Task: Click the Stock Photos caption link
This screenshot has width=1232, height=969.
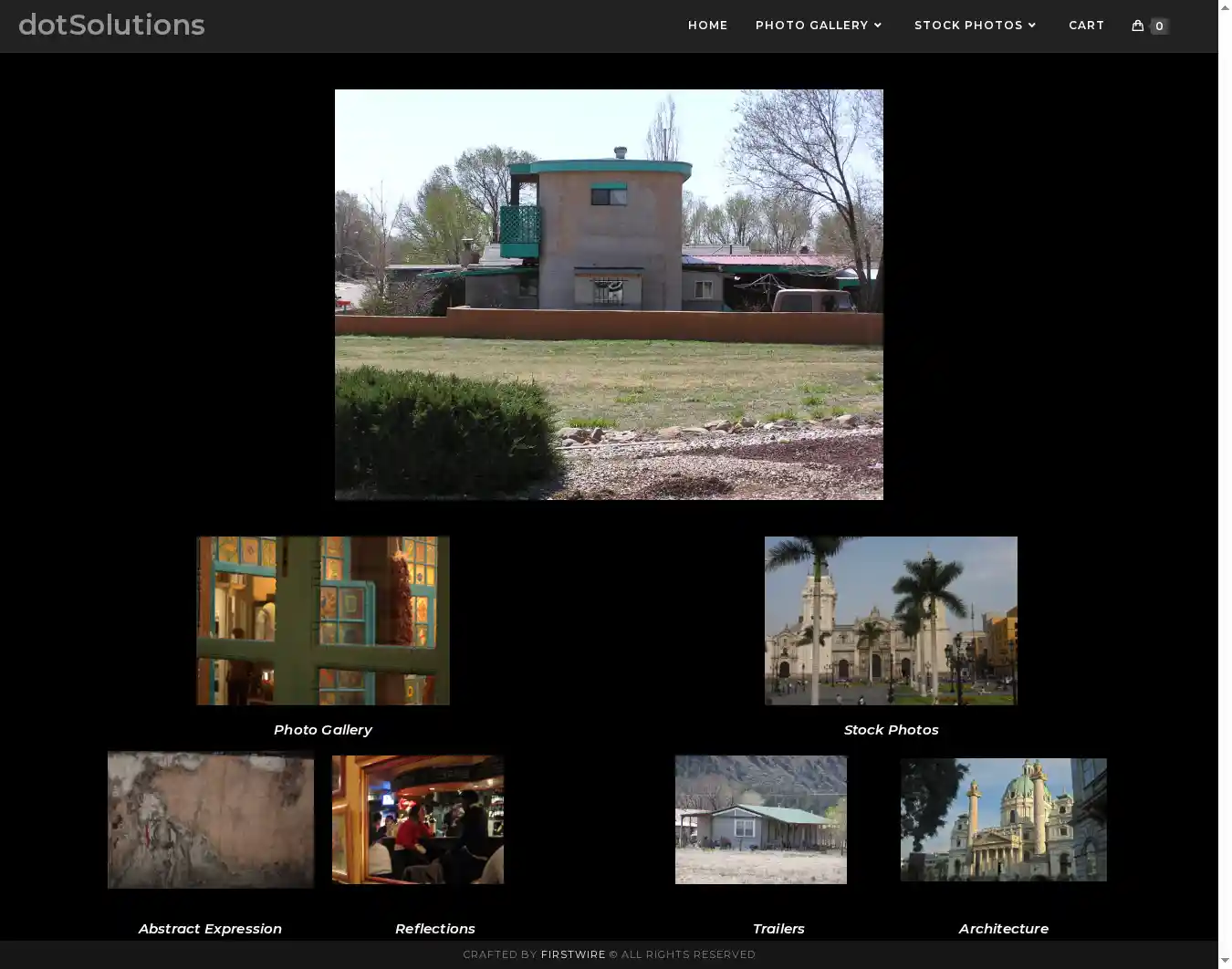Action: click(x=891, y=730)
